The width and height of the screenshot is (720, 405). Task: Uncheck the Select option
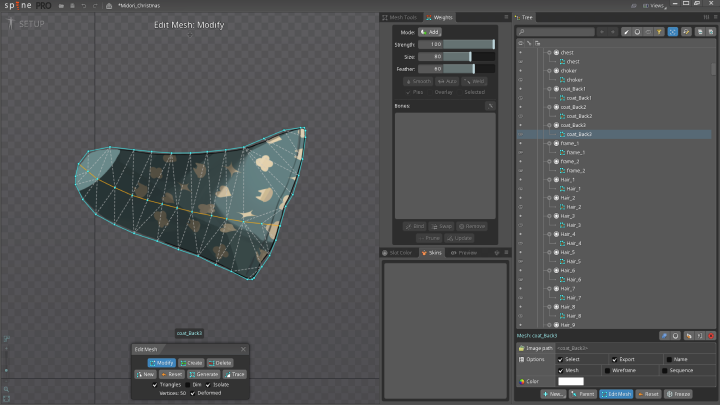tap(560, 360)
